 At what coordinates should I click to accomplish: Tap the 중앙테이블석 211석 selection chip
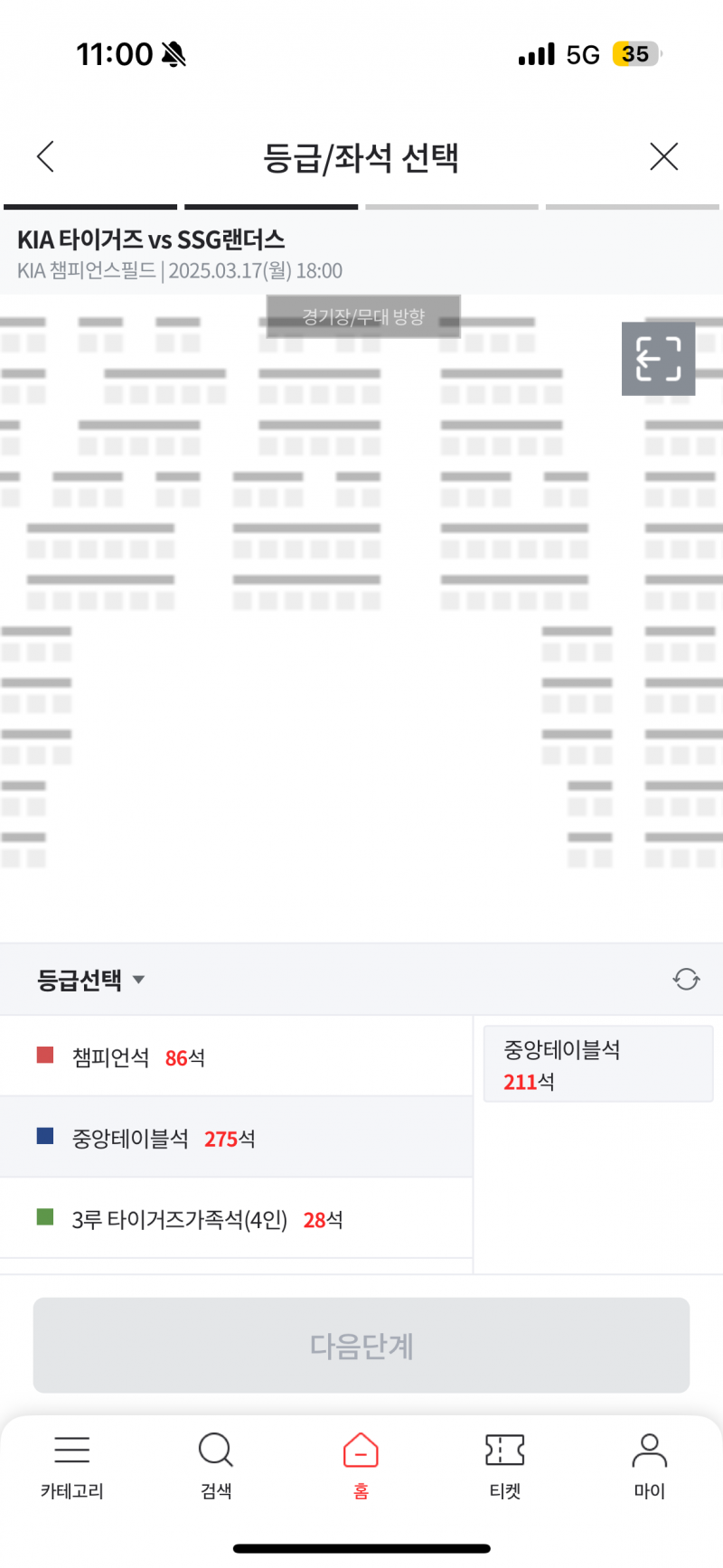[597, 1064]
